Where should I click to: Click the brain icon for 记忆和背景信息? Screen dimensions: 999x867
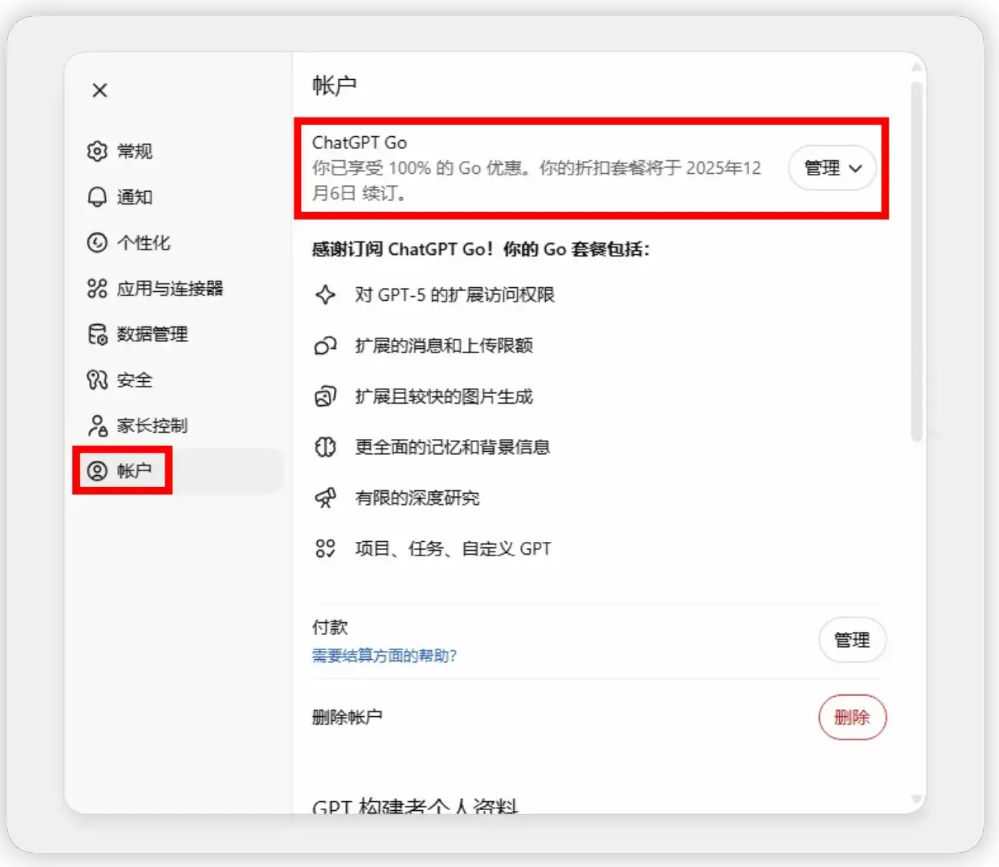tap(326, 447)
